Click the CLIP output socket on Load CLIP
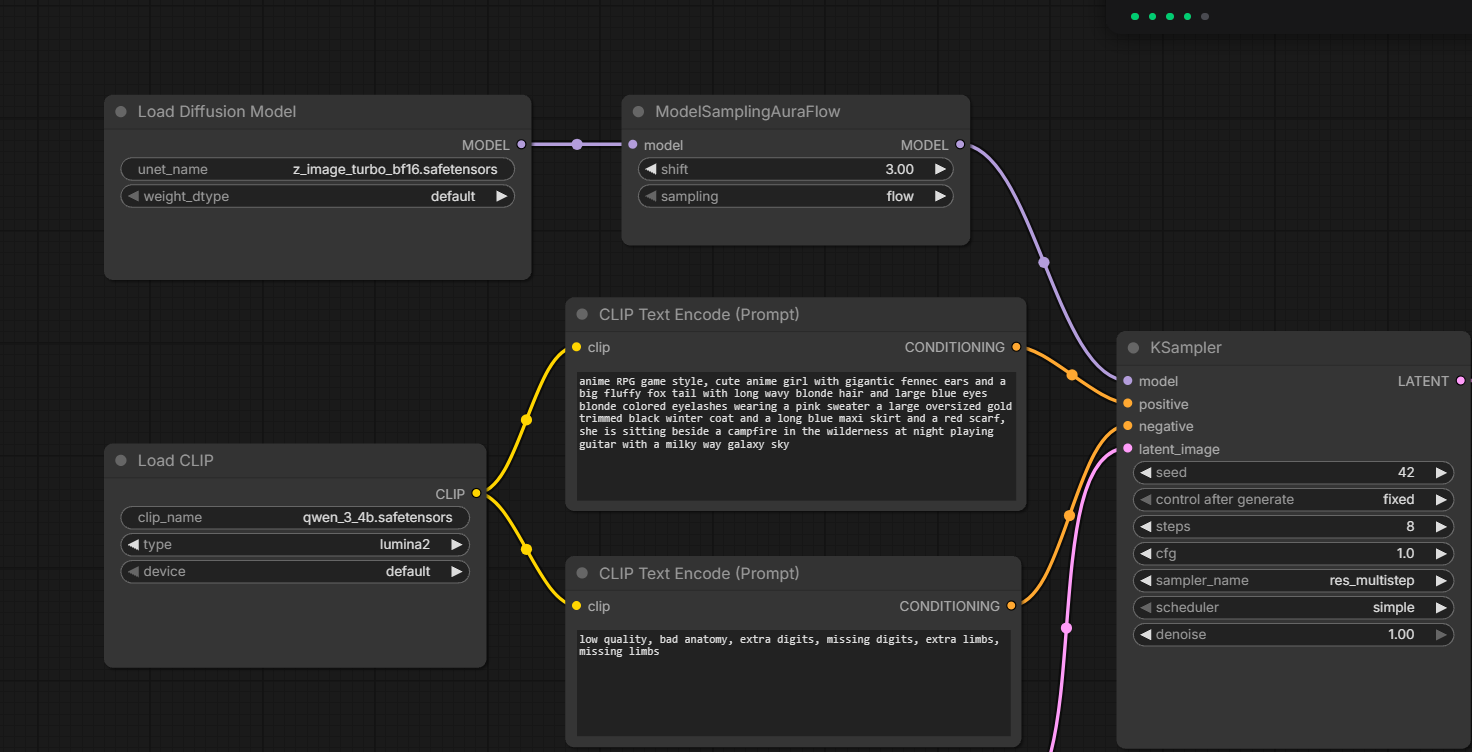The height and width of the screenshot is (752, 1472). tap(476, 493)
